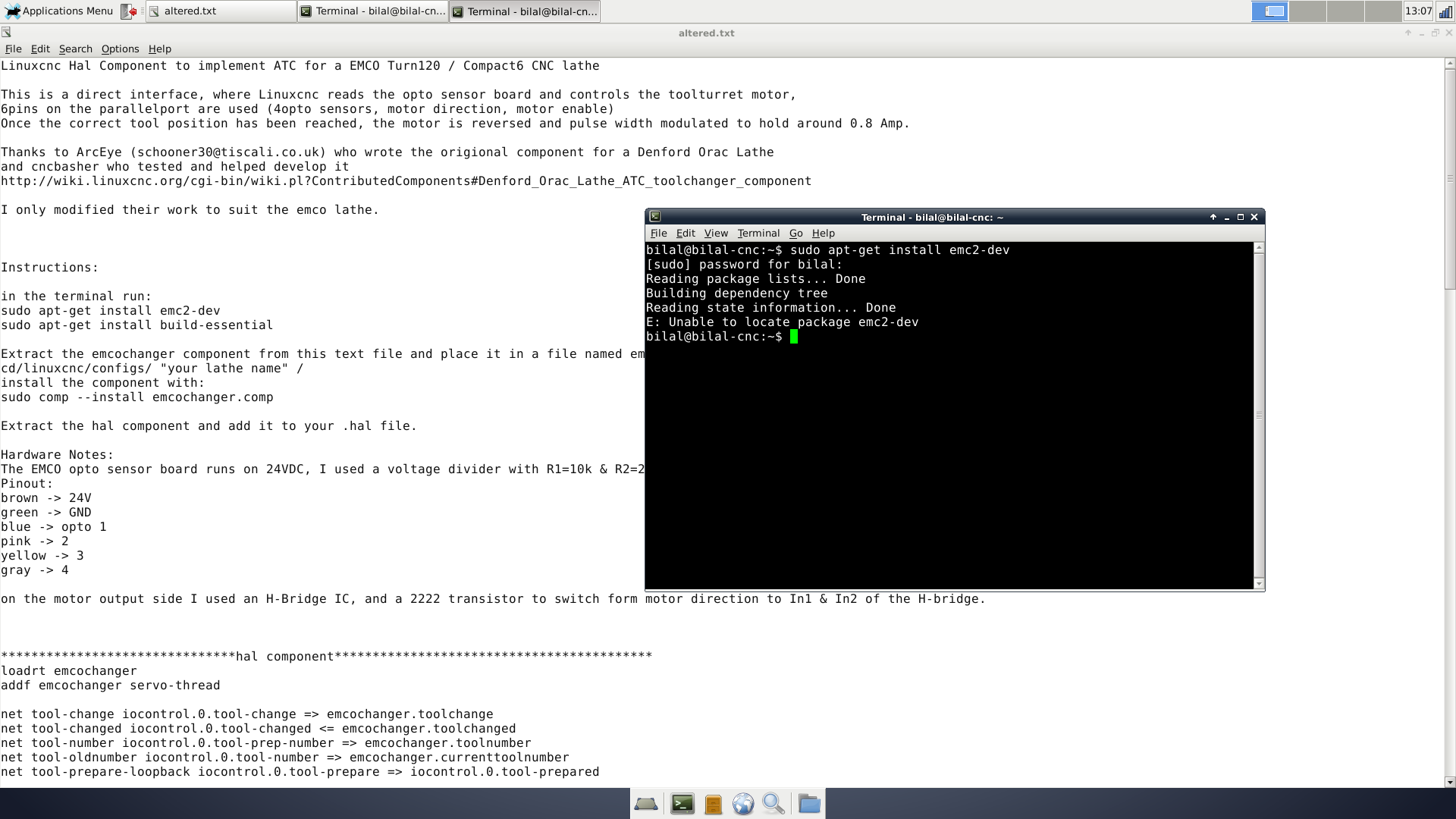Open the network signal strength indicator
Image resolution: width=1456 pixels, height=819 pixels.
1445,11
